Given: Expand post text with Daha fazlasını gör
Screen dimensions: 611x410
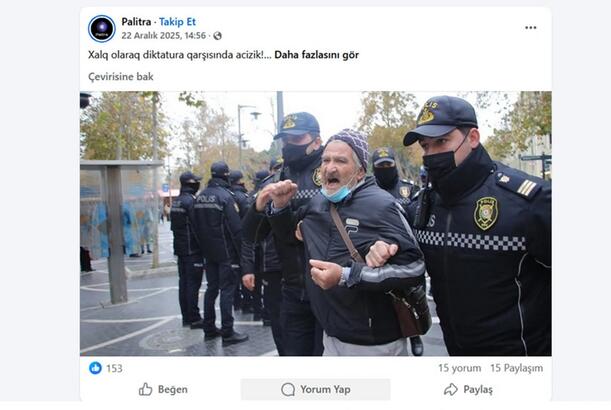Looking at the screenshot, I should pyautogui.click(x=316, y=55).
